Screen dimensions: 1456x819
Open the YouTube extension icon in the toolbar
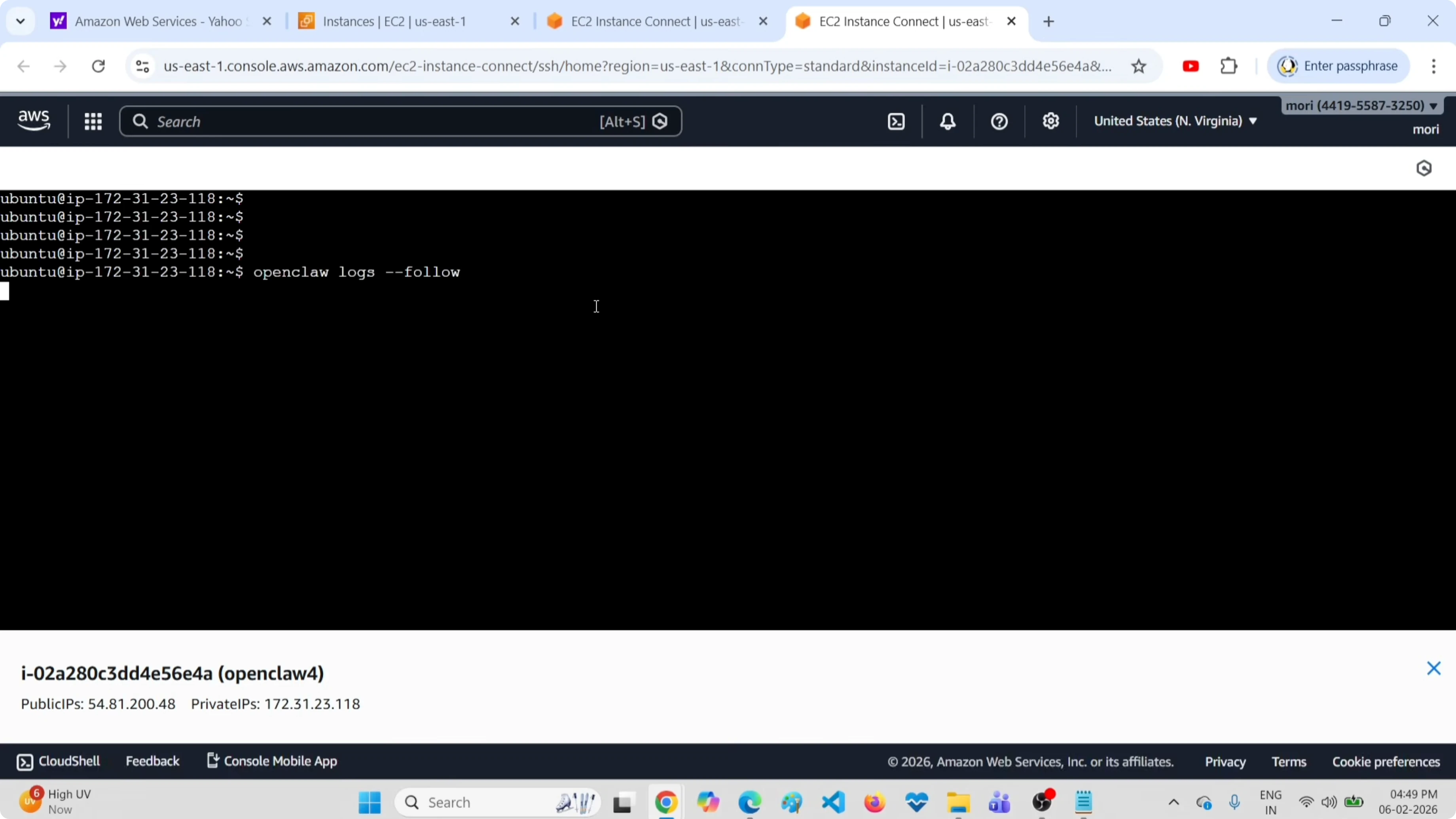(1191, 66)
